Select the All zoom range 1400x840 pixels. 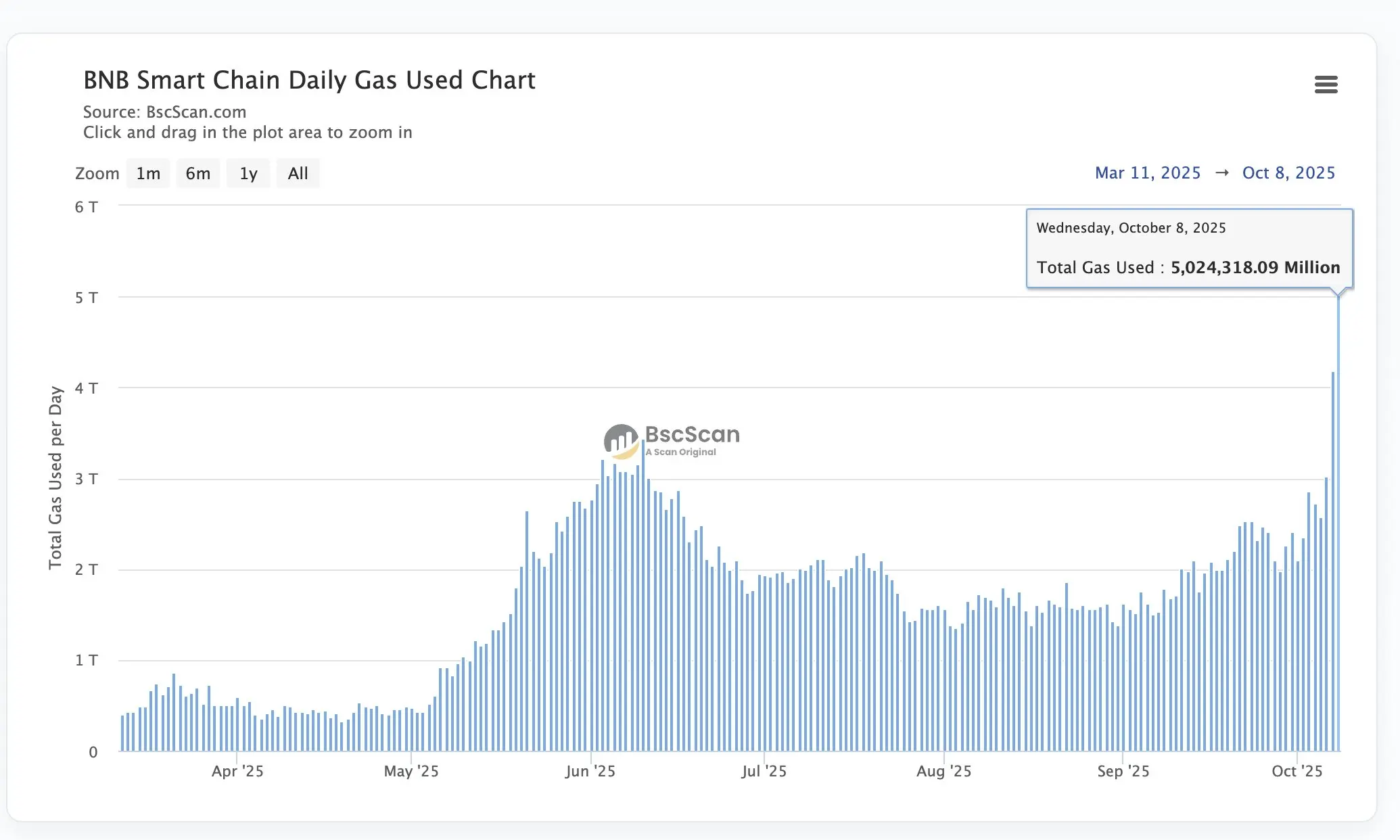point(298,174)
